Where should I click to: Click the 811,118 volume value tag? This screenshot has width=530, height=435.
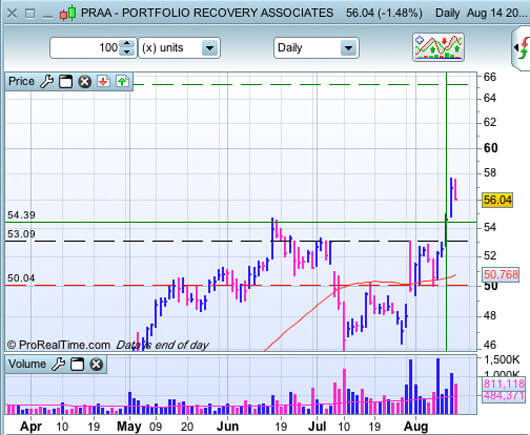[x=504, y=384]
